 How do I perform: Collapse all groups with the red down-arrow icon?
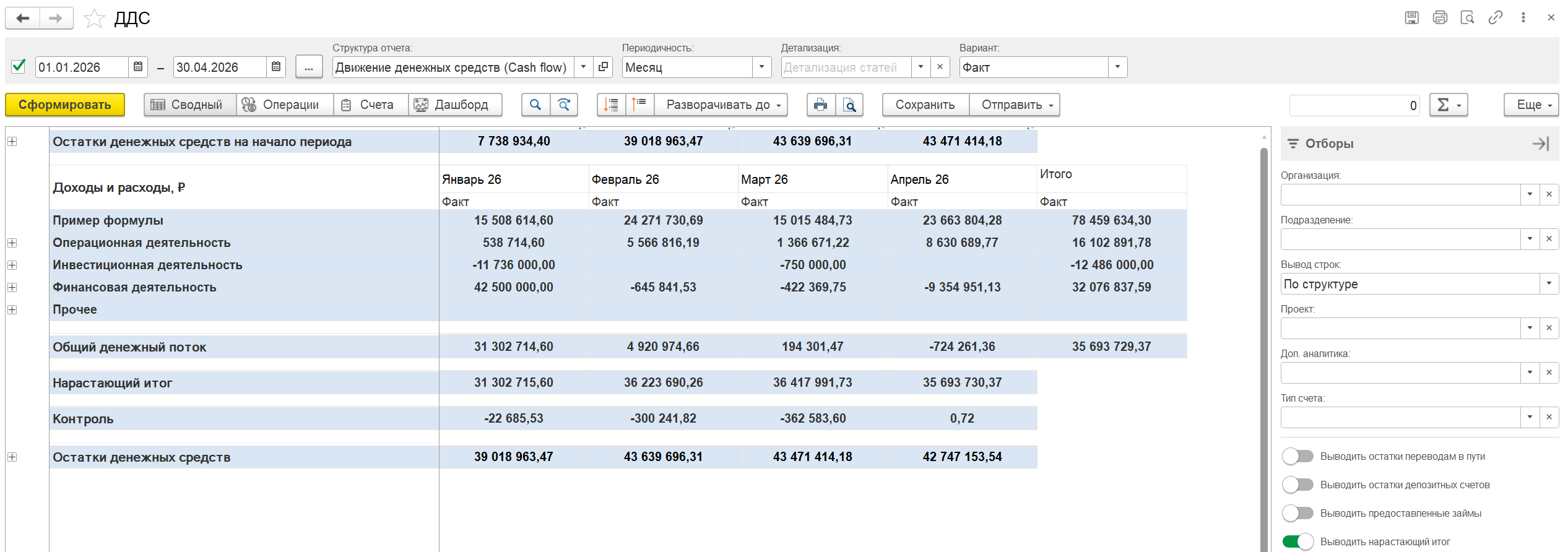(x=612, y=105)
